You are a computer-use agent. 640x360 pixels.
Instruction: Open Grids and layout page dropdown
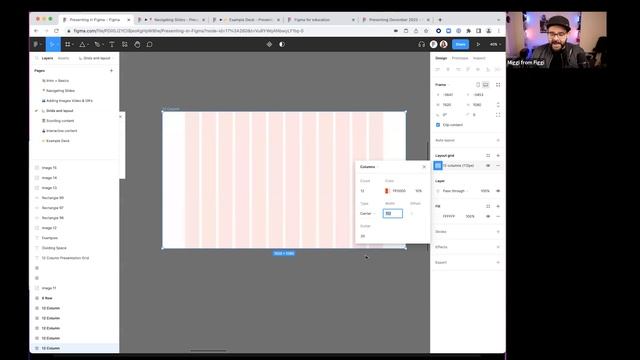pos(96,58)
